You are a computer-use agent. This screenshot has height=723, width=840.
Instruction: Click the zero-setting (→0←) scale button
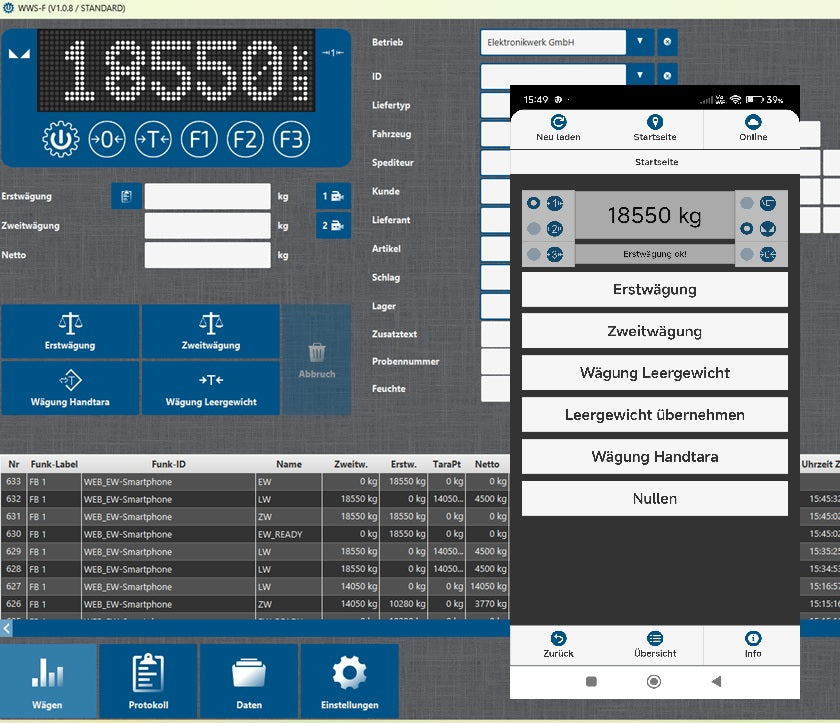[107, 139]
